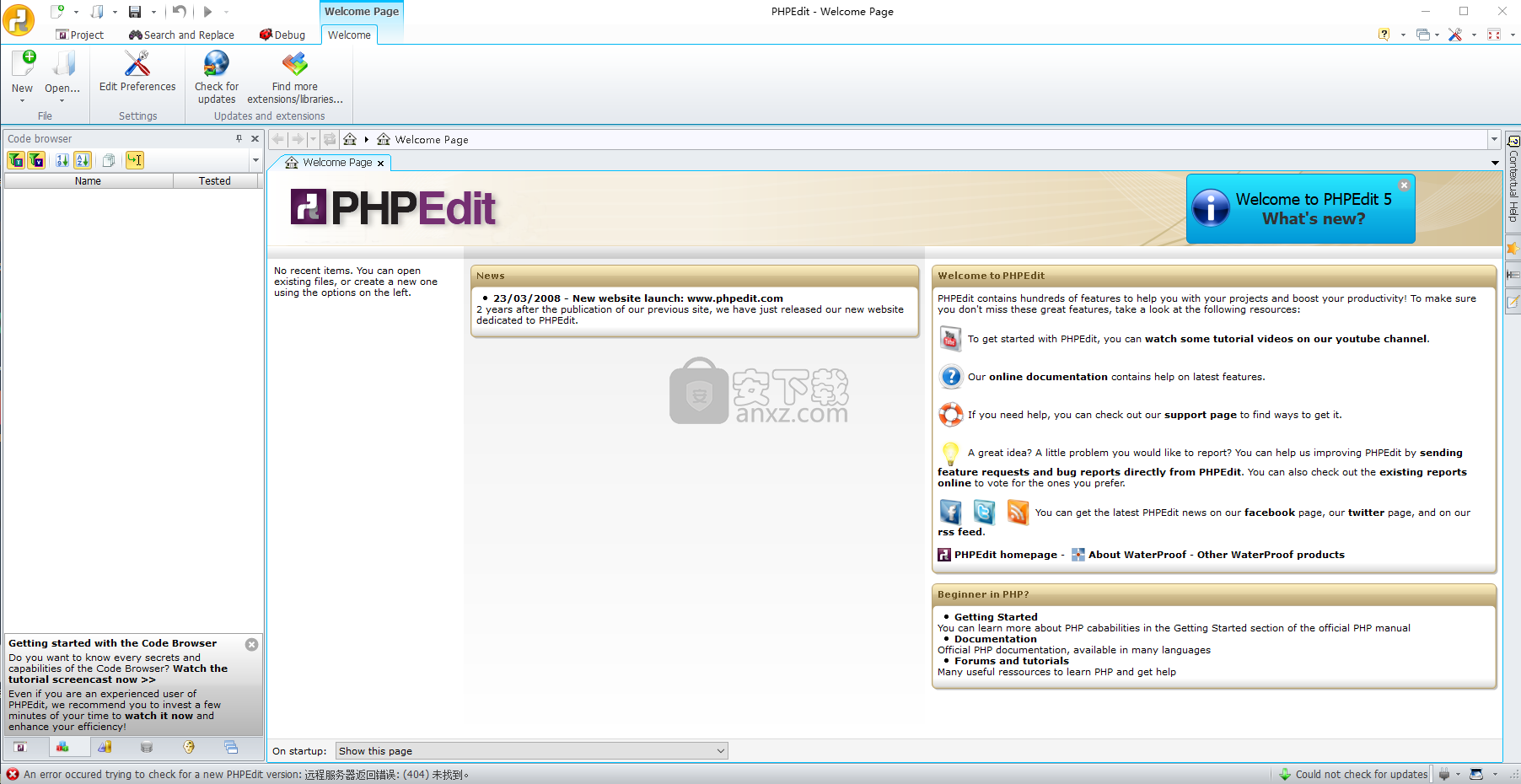Switch to the Debug ribbon tab

pyautogui.click(x=282, y=35)
